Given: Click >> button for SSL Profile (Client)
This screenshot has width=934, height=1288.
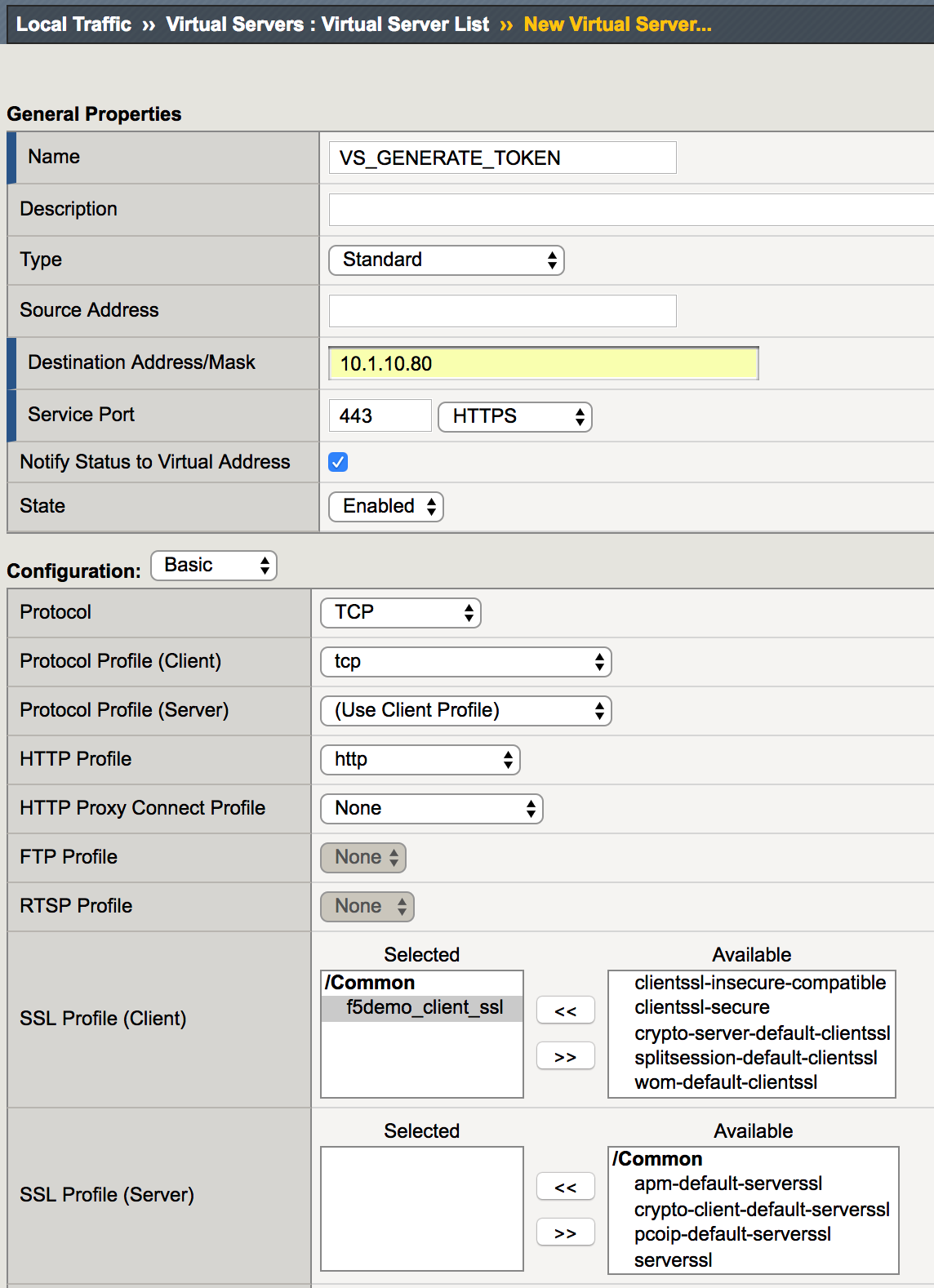Looking at the screenshot, I should [x=565, y=1056].
